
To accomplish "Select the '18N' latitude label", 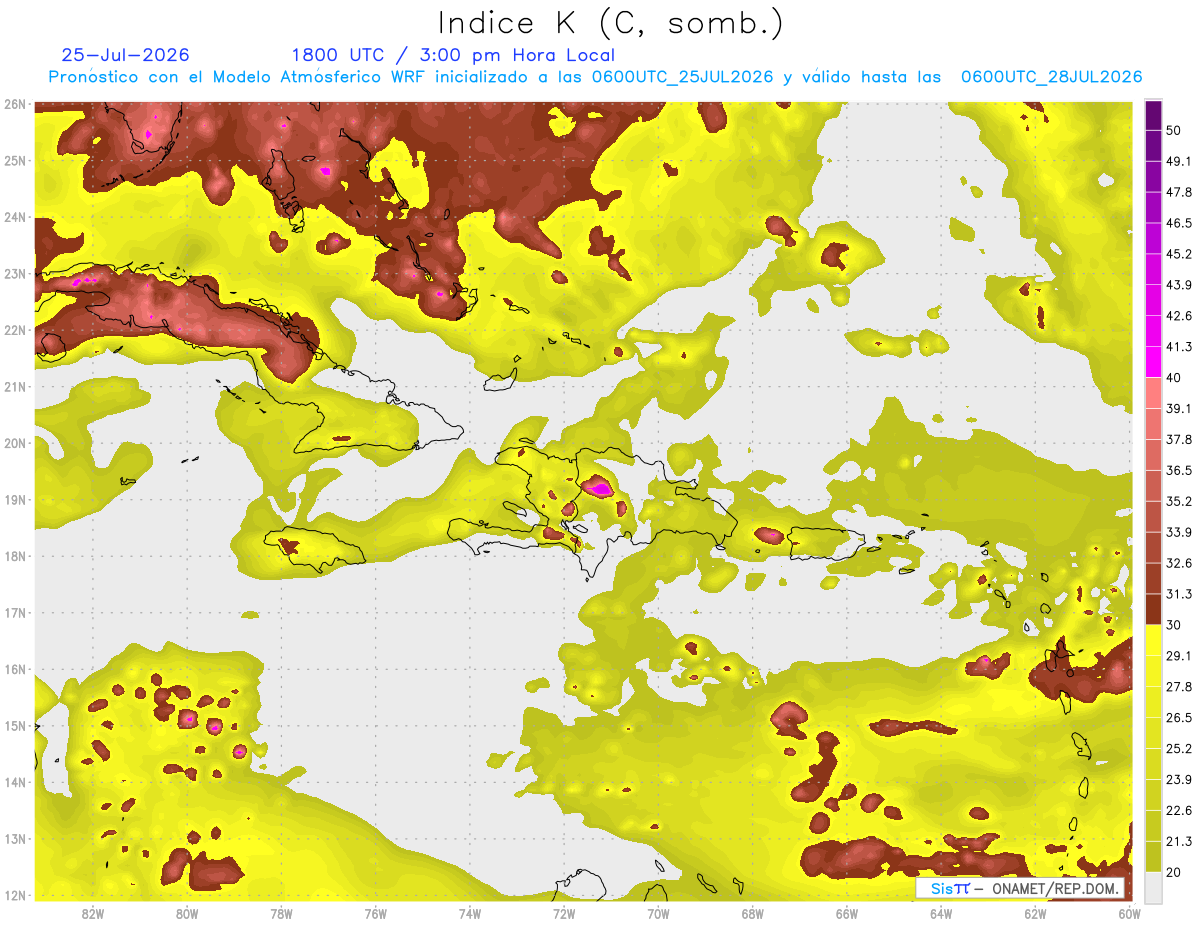I will (15, 556).
